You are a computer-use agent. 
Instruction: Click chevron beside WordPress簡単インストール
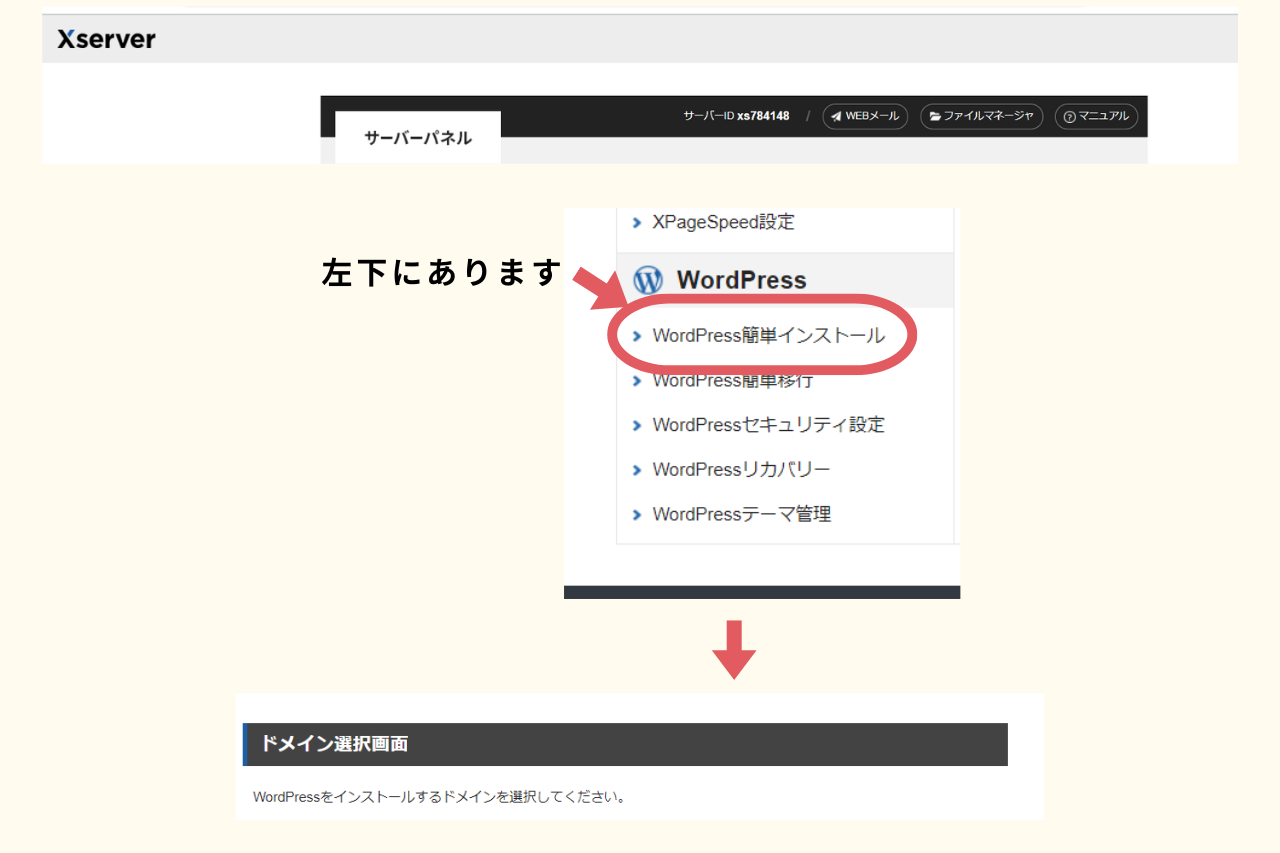coord(637,336)
